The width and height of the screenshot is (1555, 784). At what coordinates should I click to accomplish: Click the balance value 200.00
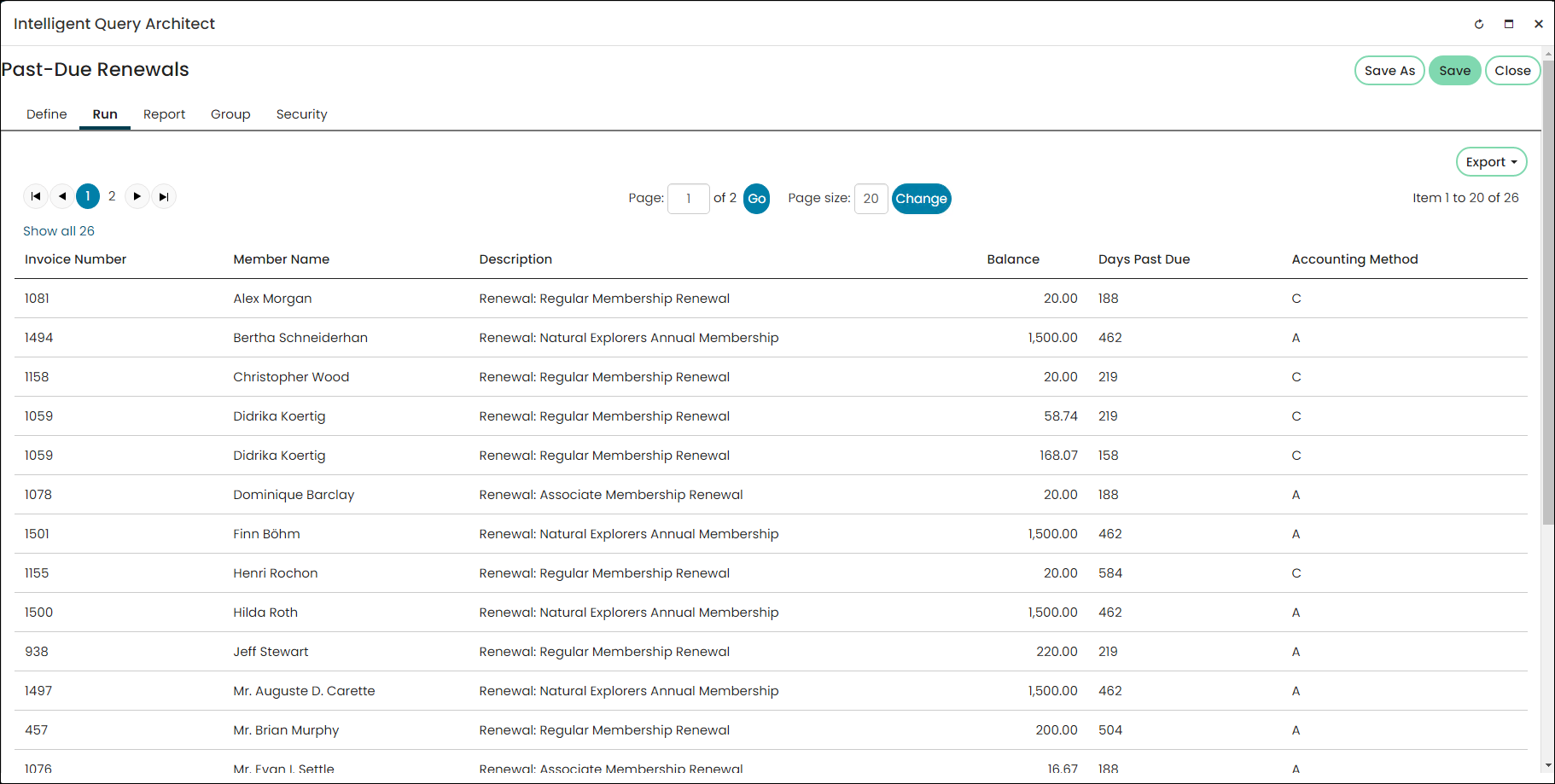pos(1057,730)
